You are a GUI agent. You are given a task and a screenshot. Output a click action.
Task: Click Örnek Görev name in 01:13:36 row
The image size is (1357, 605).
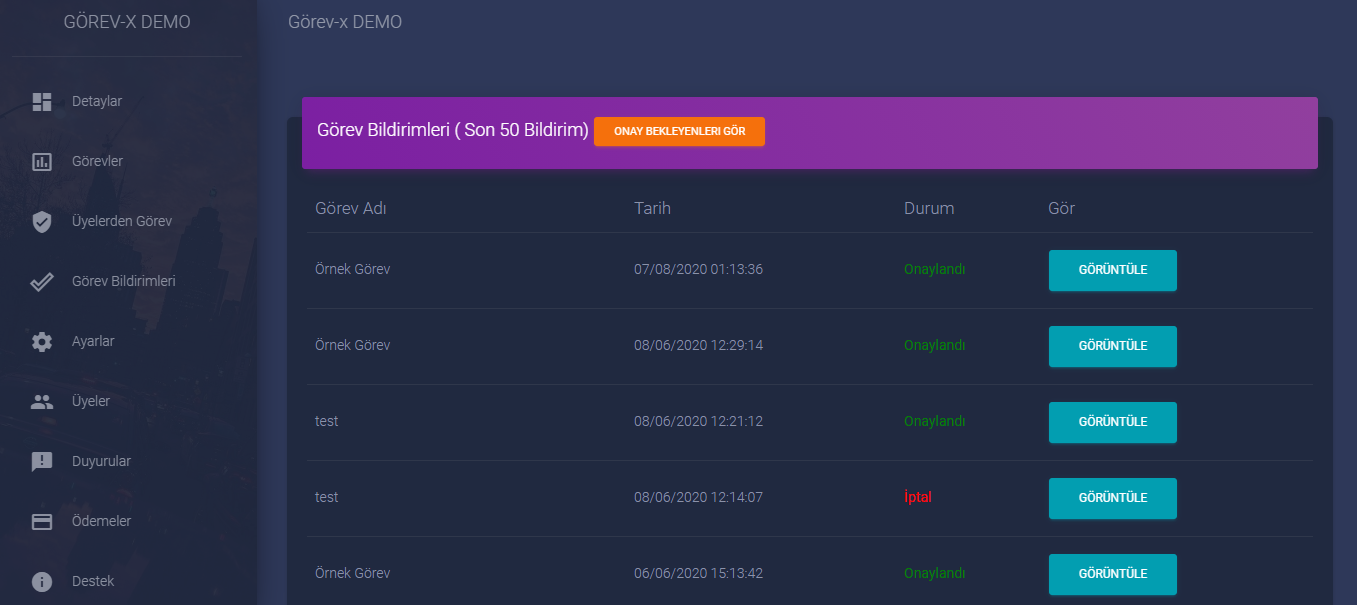point(353,269)
